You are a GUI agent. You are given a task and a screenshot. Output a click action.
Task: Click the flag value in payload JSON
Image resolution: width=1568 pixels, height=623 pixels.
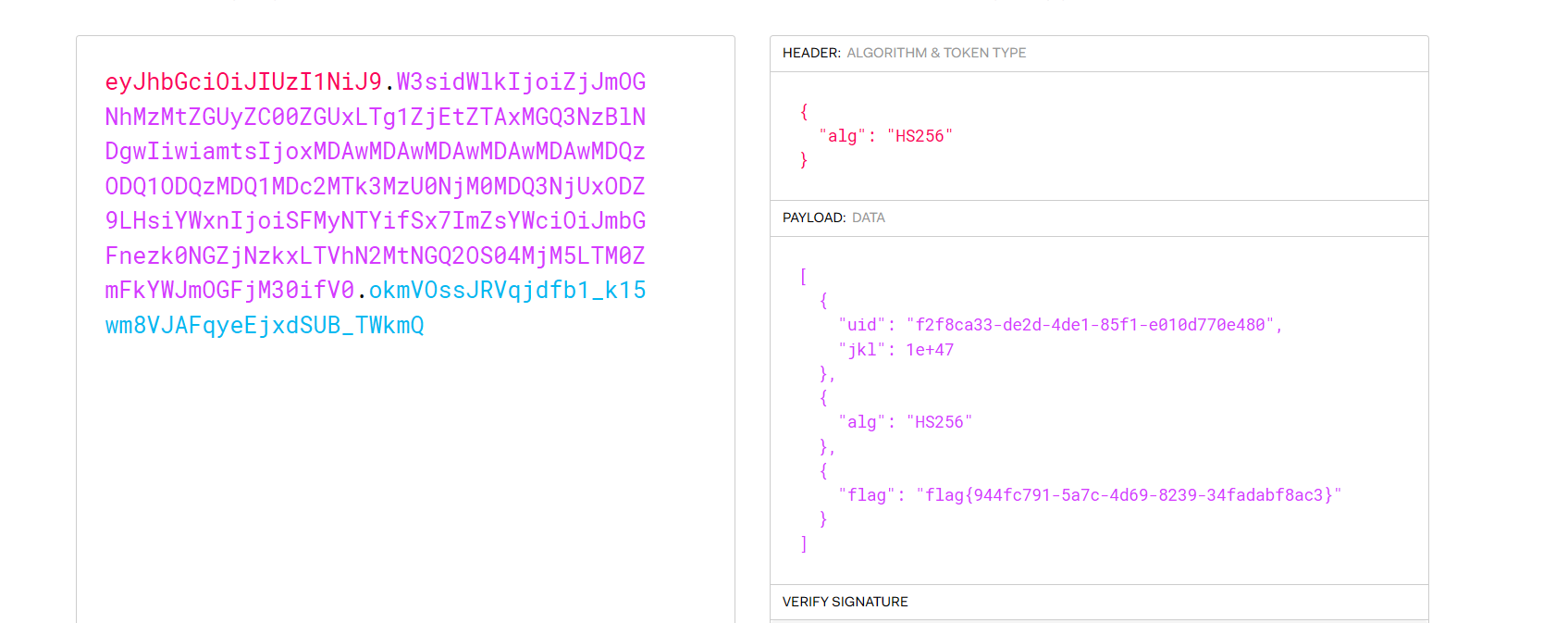pyautogui.click(x=1128, y=495)
